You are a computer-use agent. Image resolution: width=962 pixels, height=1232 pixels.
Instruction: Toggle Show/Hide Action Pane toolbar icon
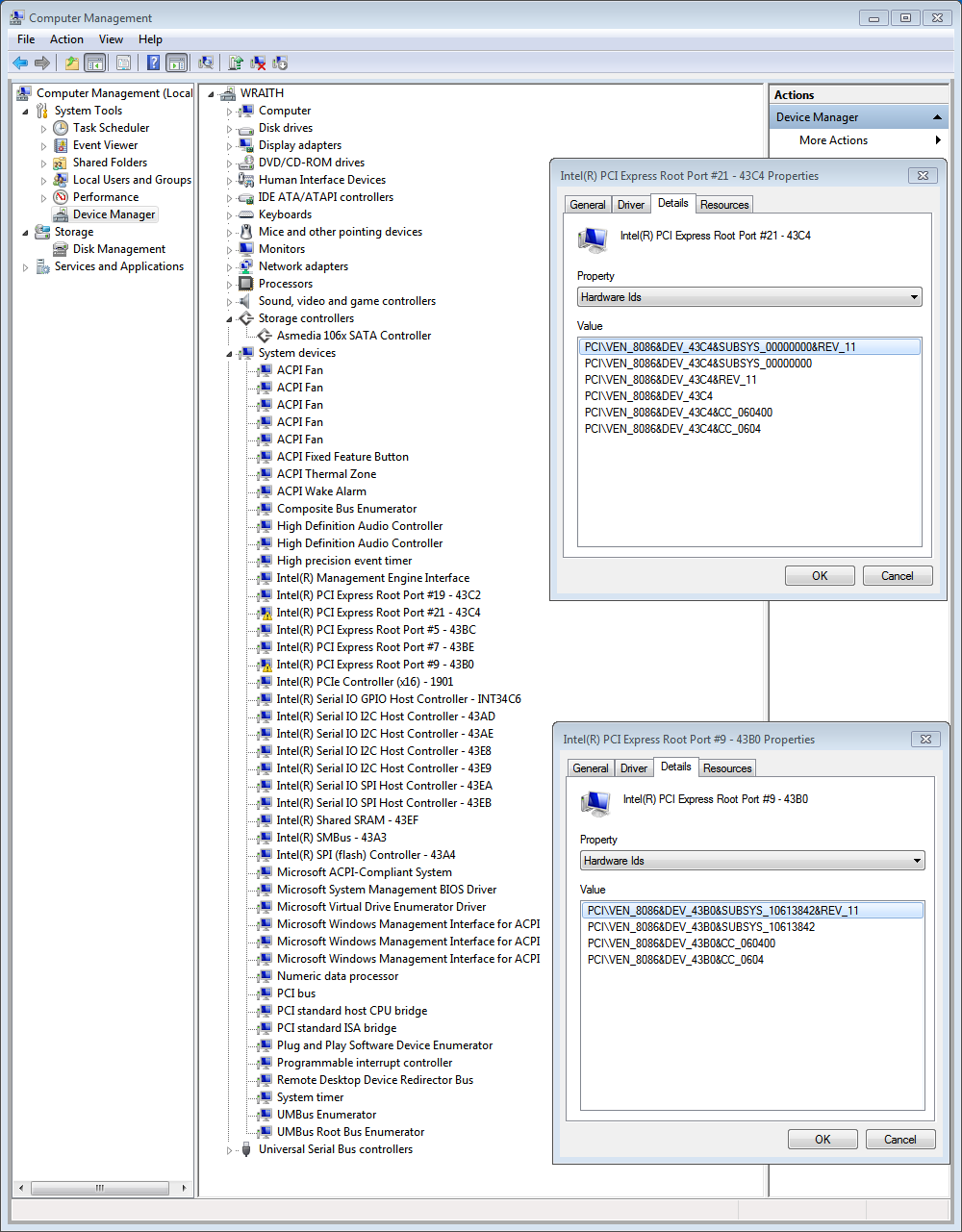(x=176, y=63)
